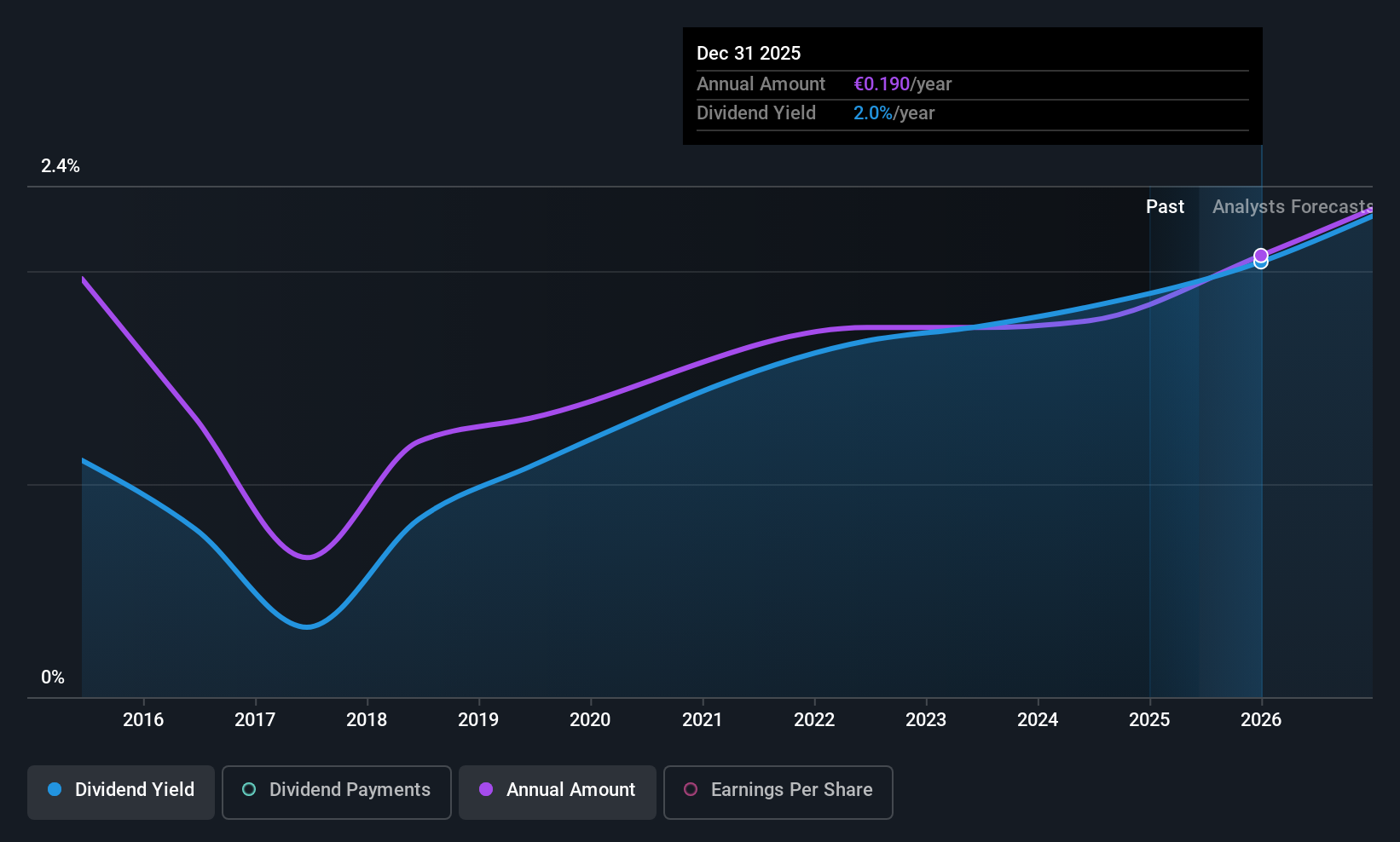This screenshot has height=842, width=1400.
Task: Click the pink Earnings Per Share circle icon
Action: tap(691, 790)
